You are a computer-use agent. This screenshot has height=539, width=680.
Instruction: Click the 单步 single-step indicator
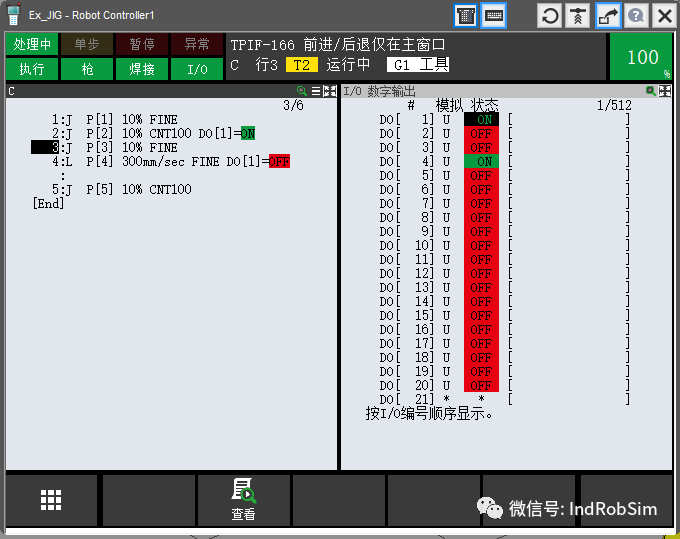(87, 44)
